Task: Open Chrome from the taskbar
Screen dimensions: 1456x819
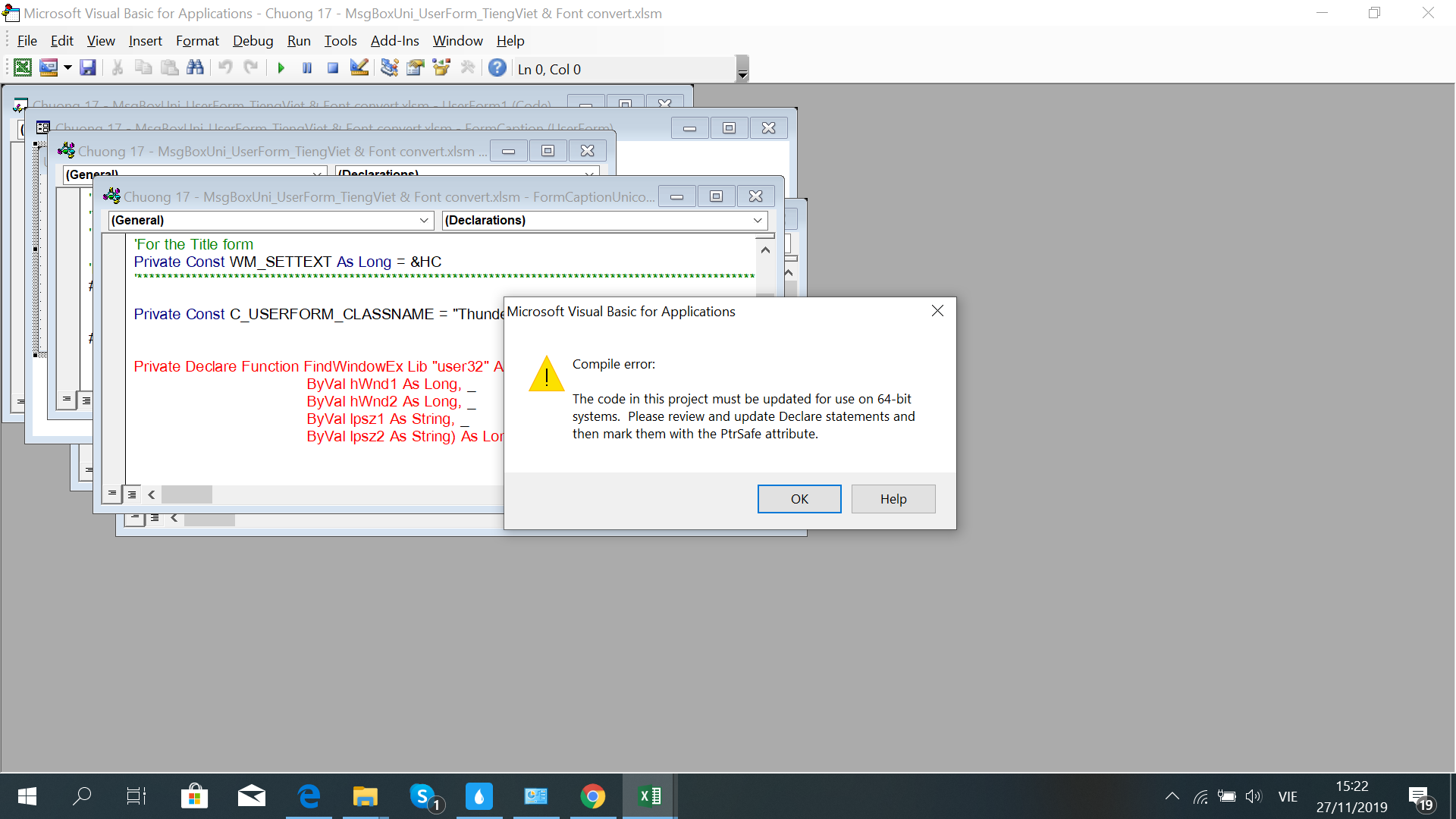Action: 593,796
